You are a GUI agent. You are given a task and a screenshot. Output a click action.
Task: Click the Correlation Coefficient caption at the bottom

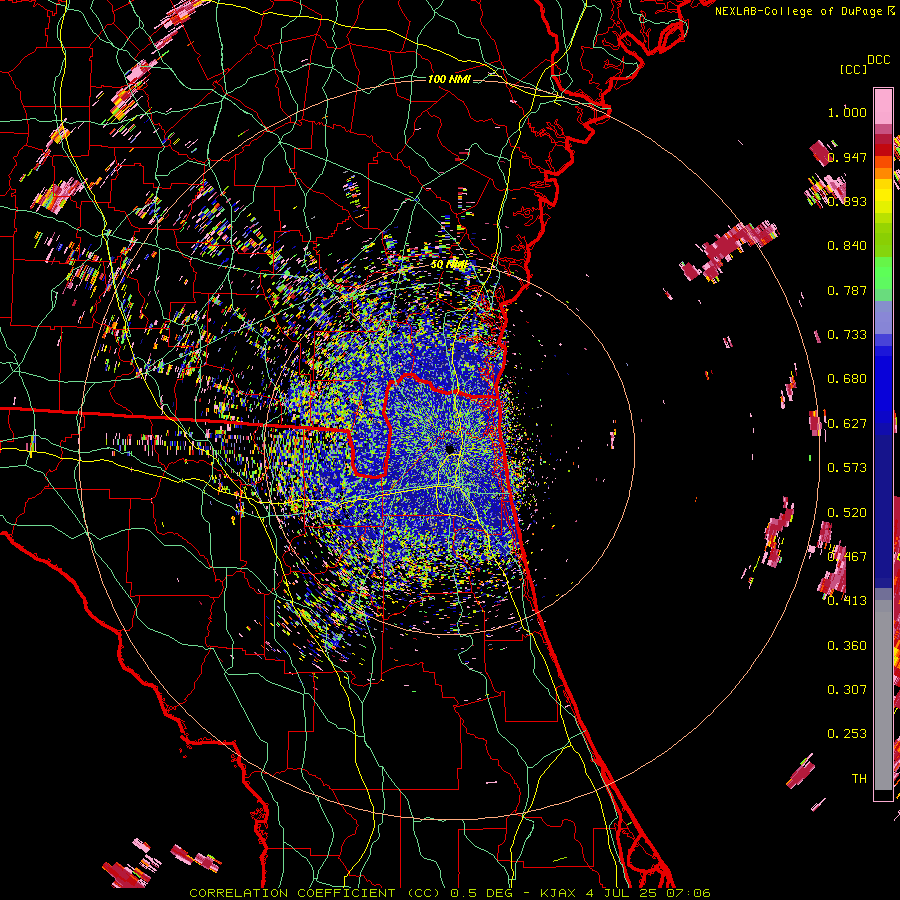[449, 893]
